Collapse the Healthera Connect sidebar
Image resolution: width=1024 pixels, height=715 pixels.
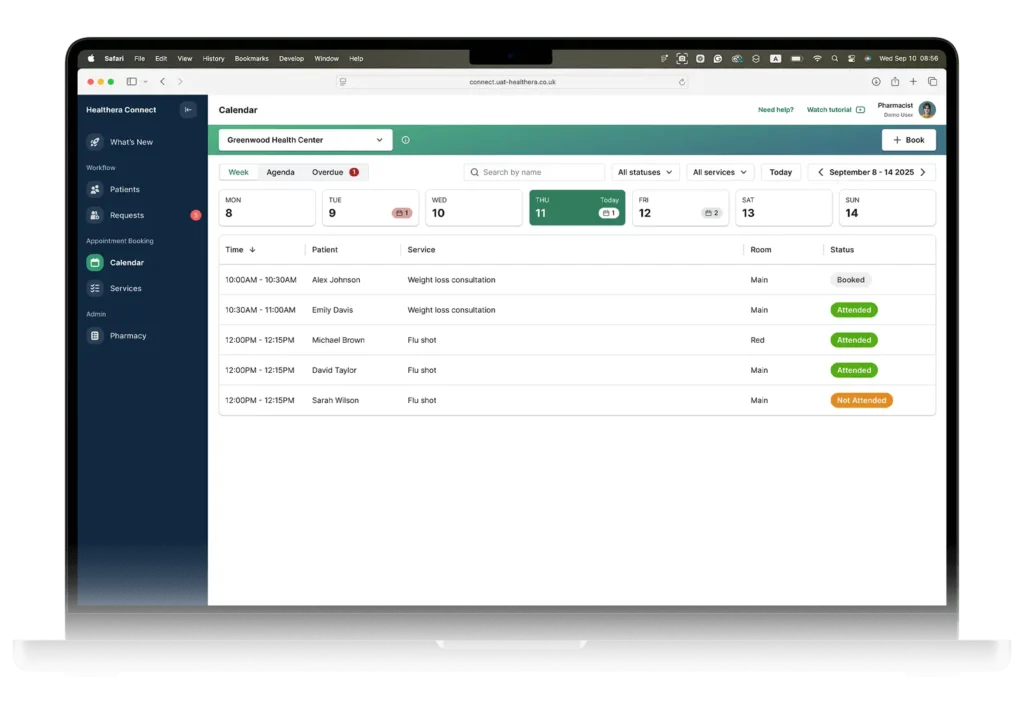pyautogui.click(x=188, y=110)
